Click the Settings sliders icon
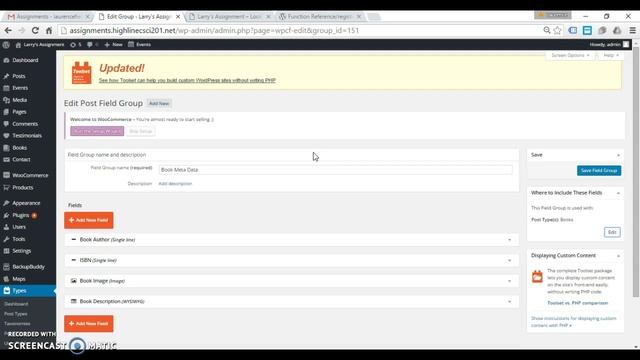The height and width of the screenshot is (360, 640). click(x=6, y=251)
